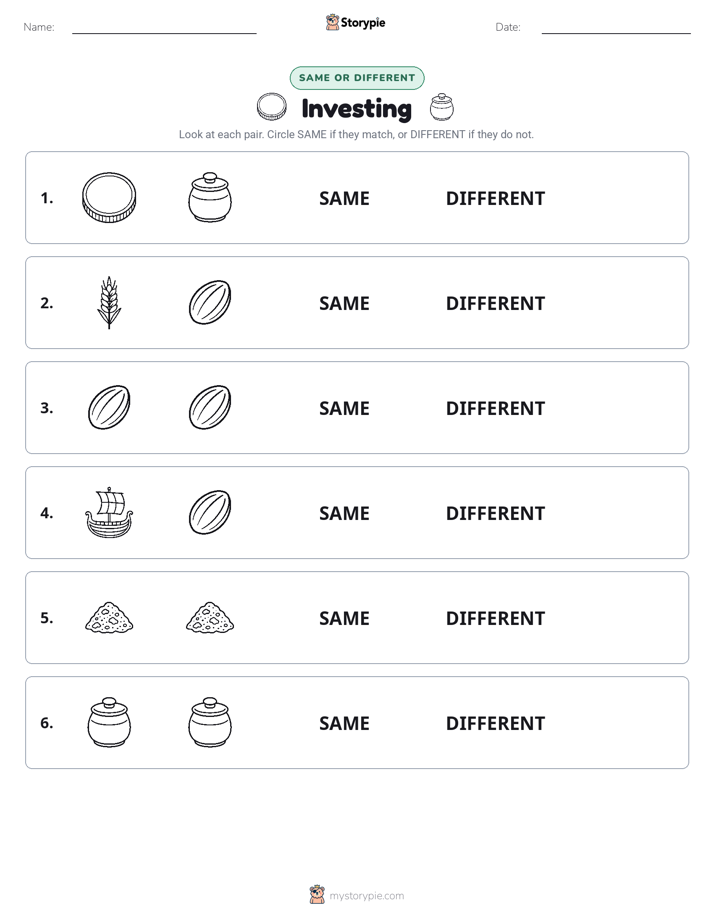The height and width of the screenshot is (924, 714).
Task: Click the viking ship icon in row 4
Action: 109,513
